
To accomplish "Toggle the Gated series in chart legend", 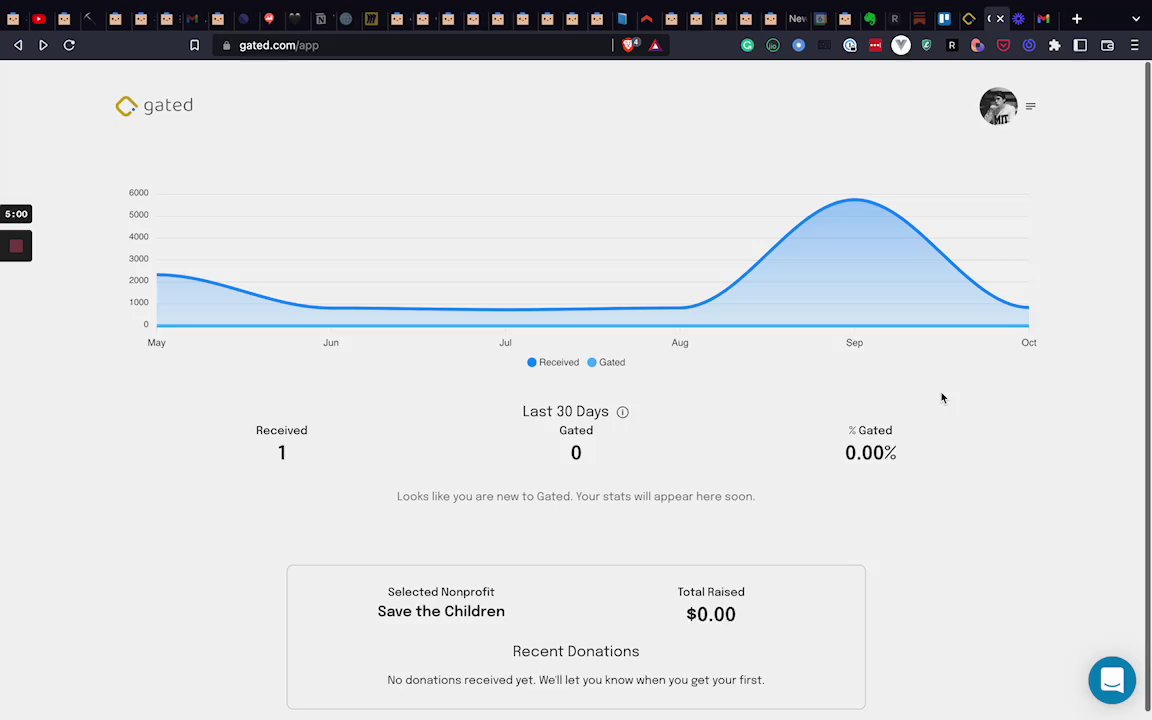I will point(606,362).
